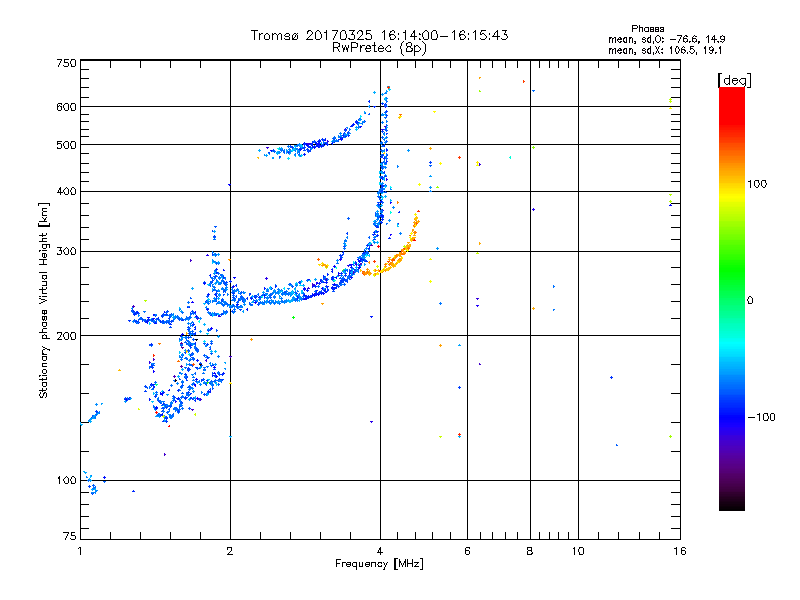This screenshot has width=800, height=600.
Task: Click "mean, sd,X: 106.5, 19.1" text
Action: click(665, 51)
